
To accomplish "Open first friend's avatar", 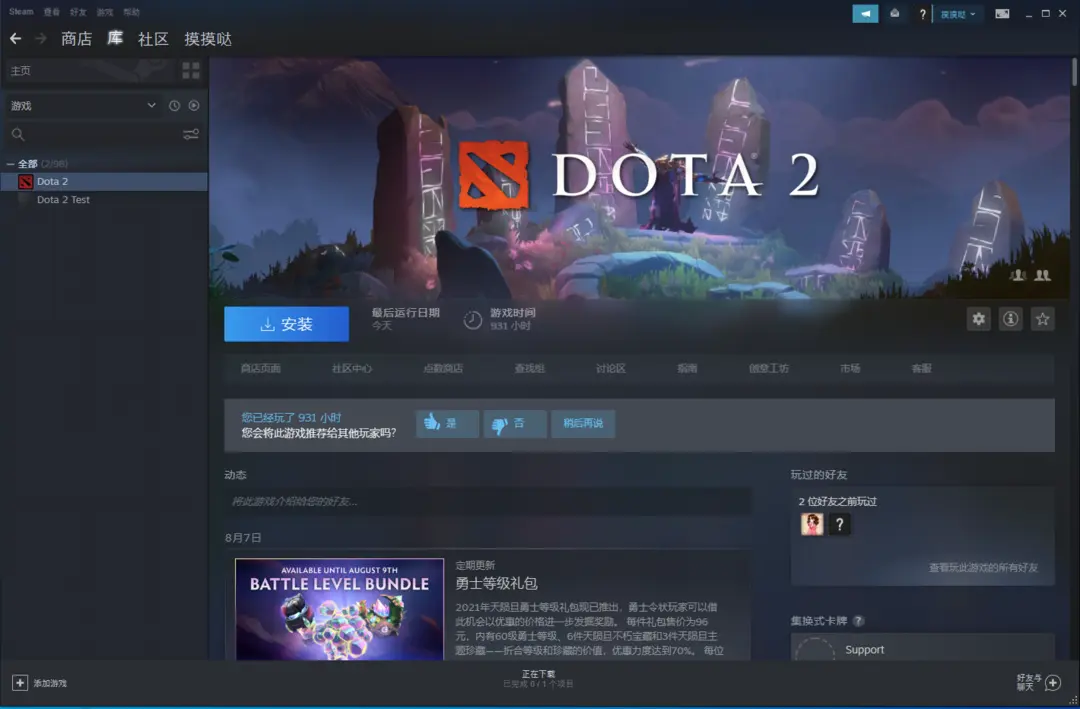I will coord(812,524).
